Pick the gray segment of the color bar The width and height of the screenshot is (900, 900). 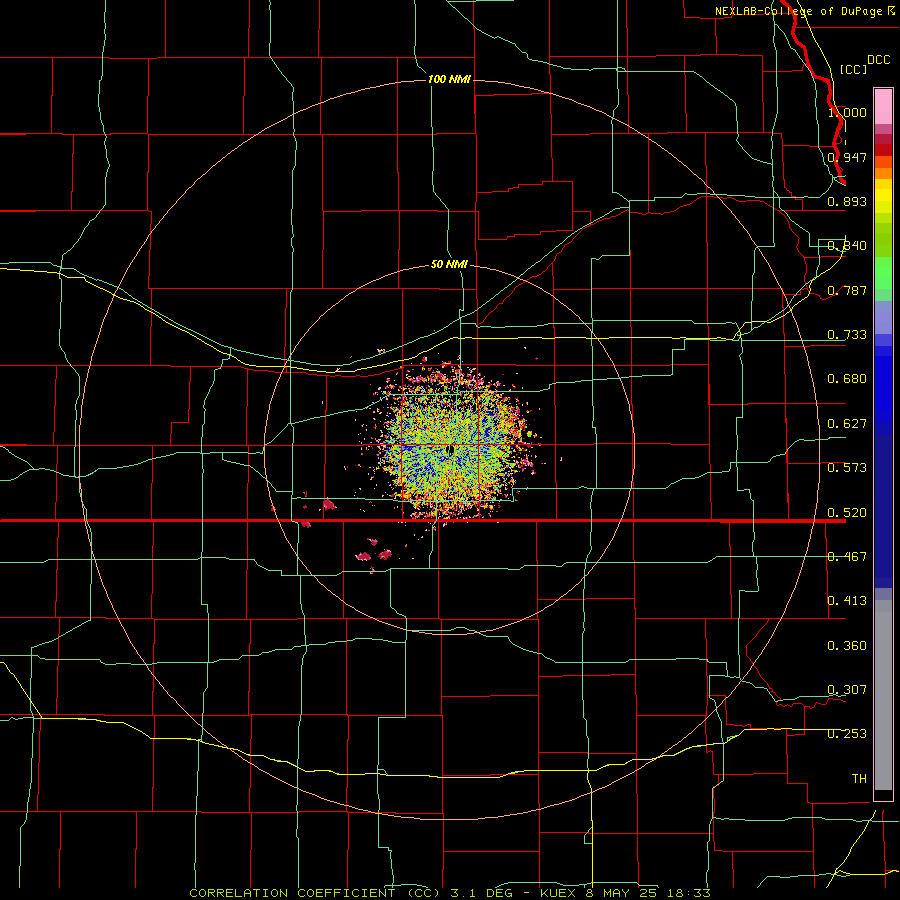tap(883, 695)
